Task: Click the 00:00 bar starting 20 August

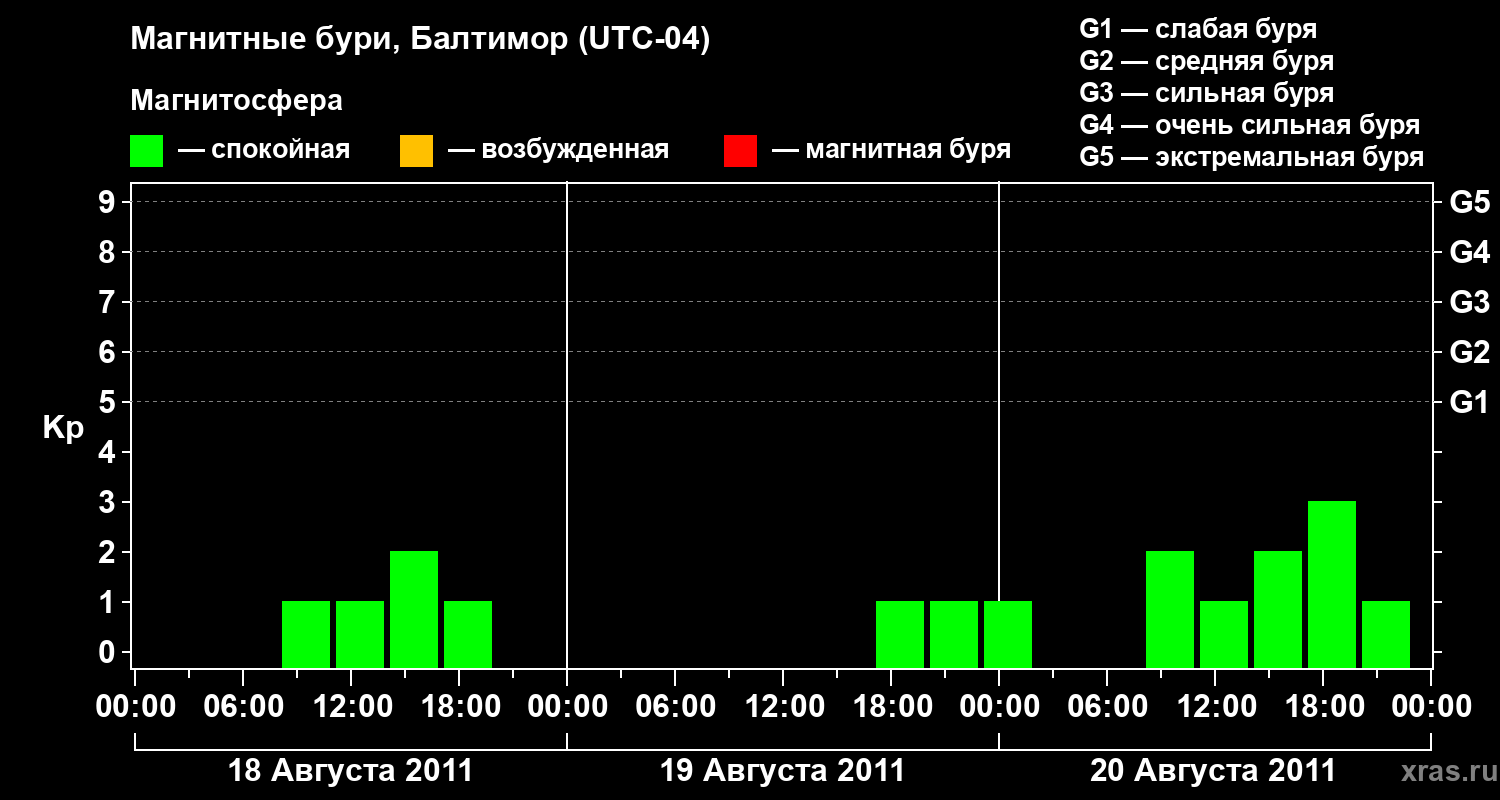Action: (x=1008, y=634)
